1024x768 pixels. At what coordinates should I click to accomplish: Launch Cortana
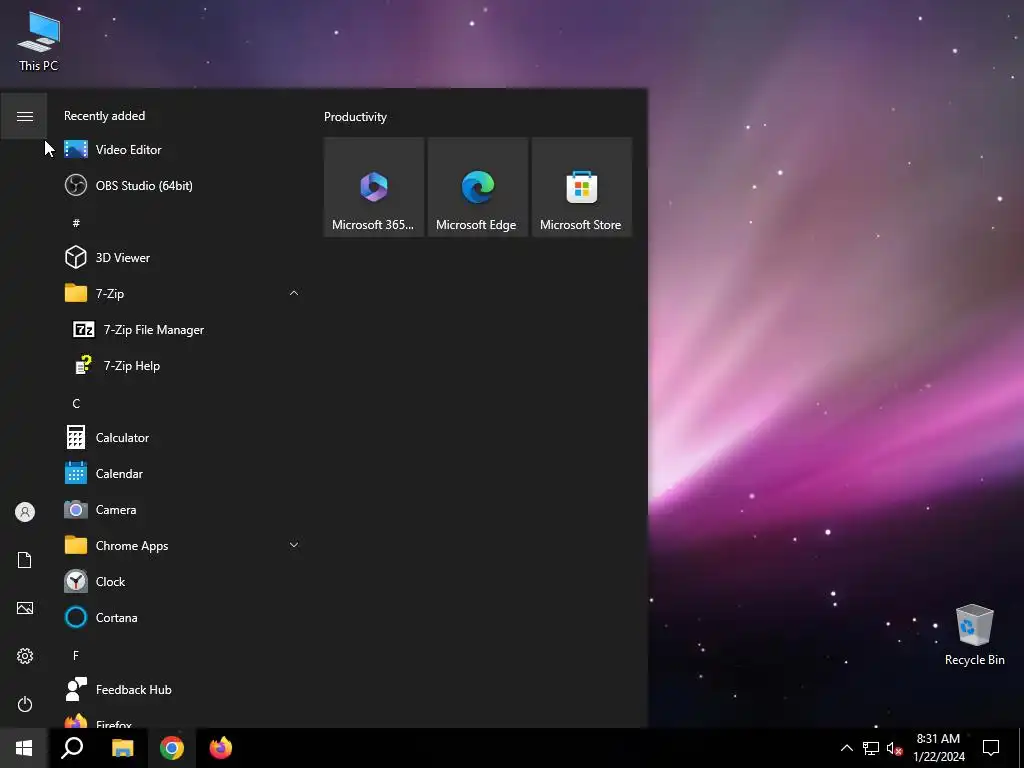[x=183, y=617]
